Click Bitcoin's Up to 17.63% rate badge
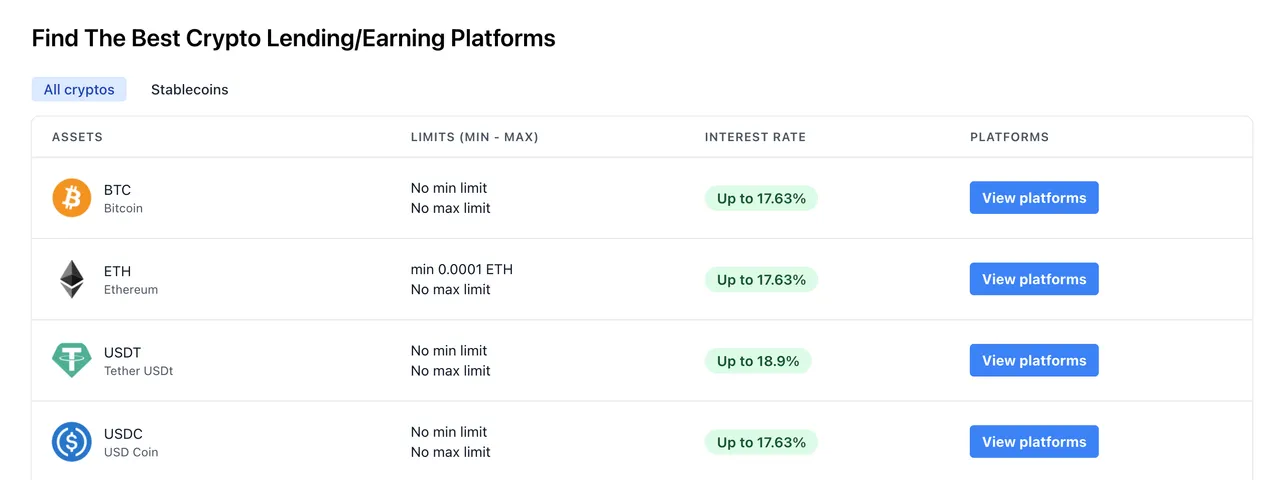Screen dimensions: 1280x480 click(761, 198)
